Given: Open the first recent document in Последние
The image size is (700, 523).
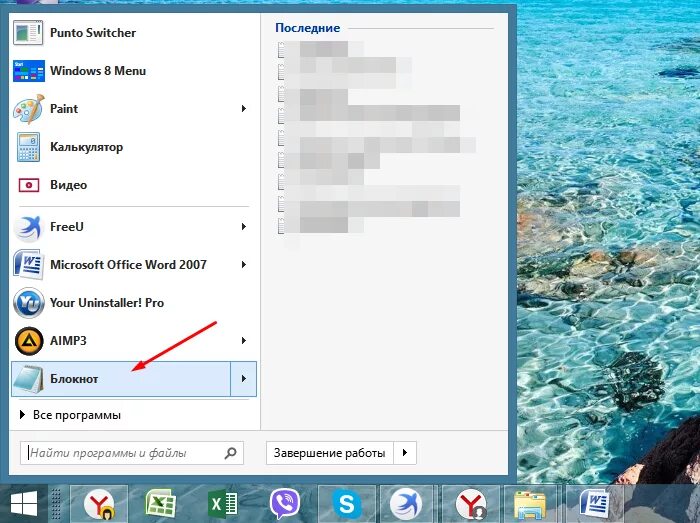Looking at the screenshot, I should [x=321, y=49].
